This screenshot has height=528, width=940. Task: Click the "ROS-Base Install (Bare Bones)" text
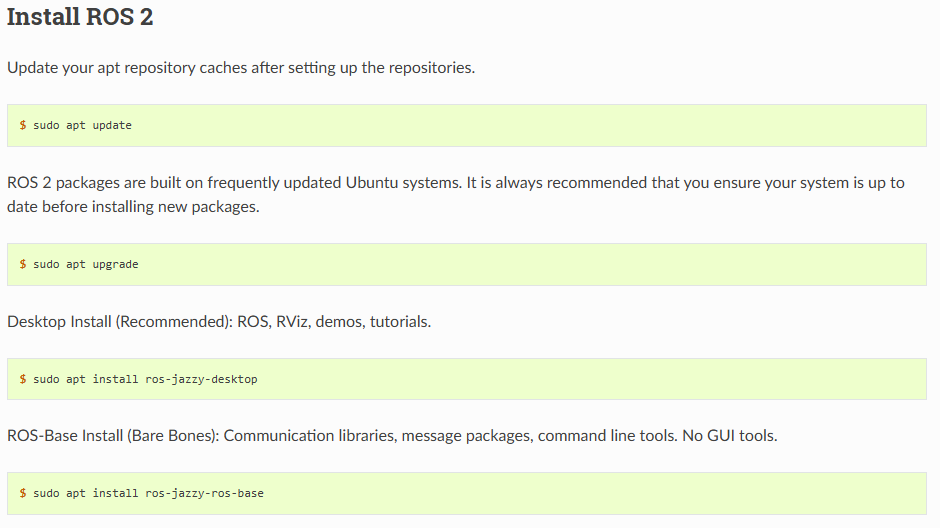coord(113,436)
